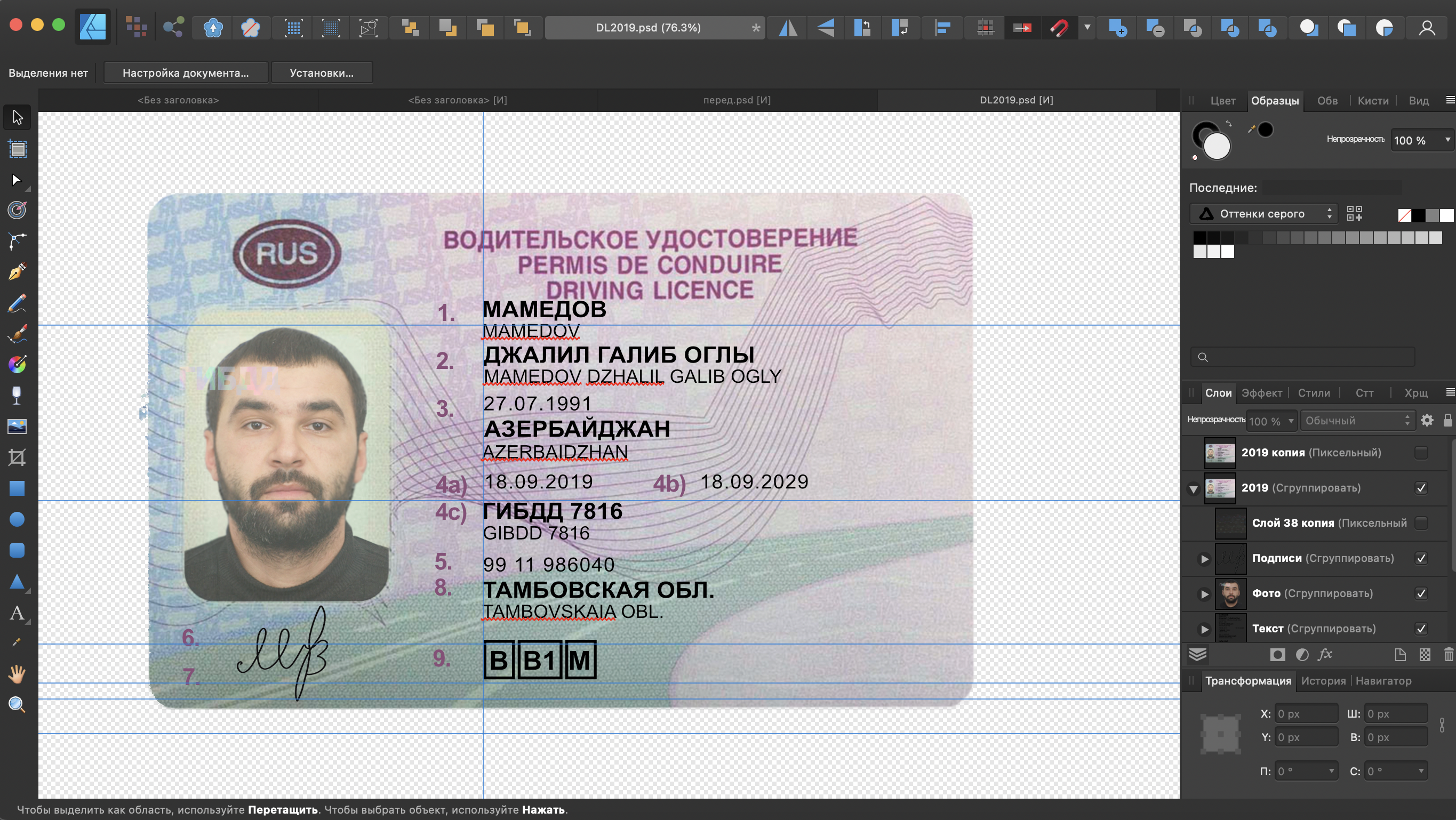Select the Artistic Text tool
This screenshot has width=1456, height=820.
click(17, 613)
